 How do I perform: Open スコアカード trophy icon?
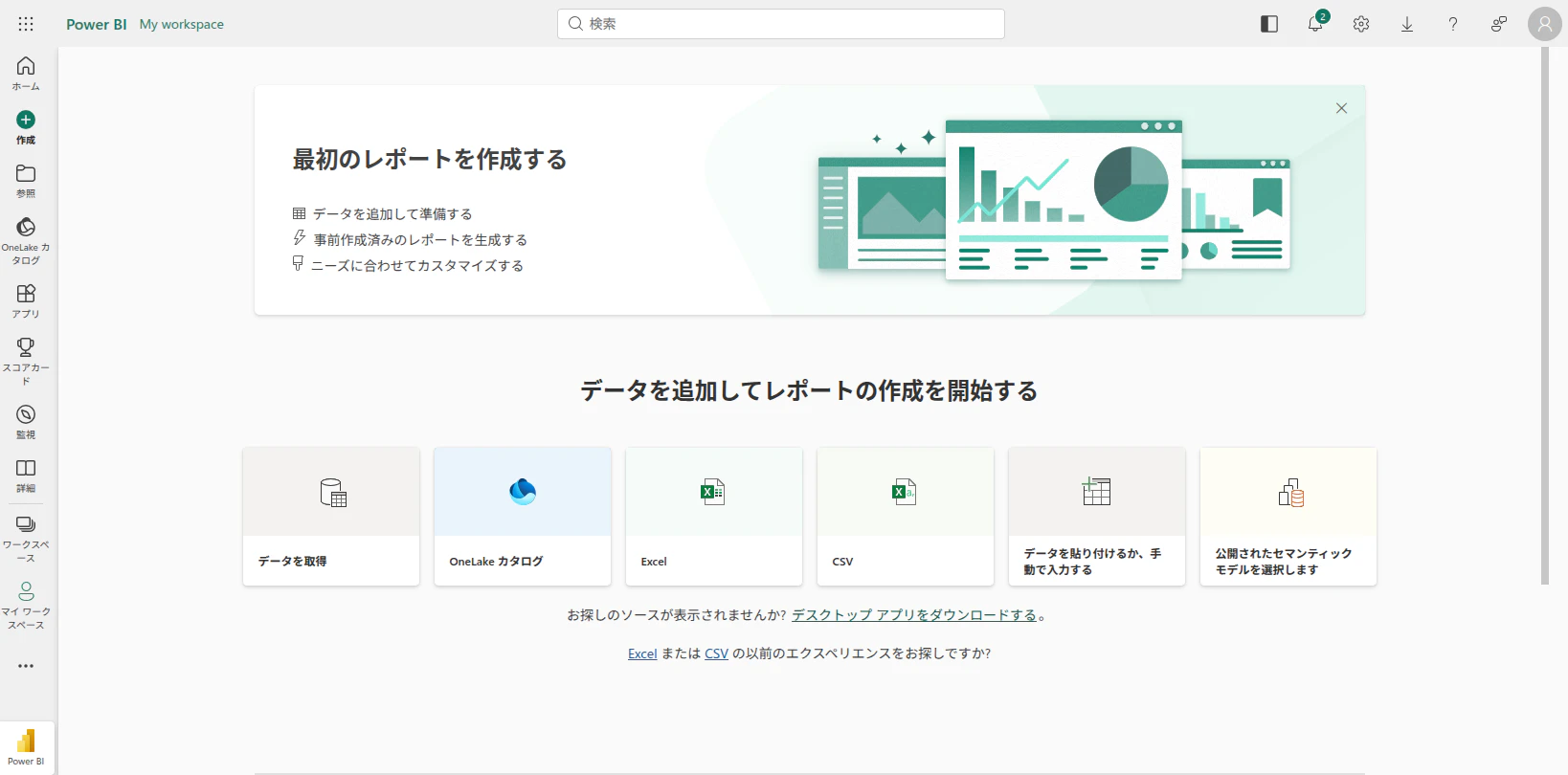click(x=26, y=347)
